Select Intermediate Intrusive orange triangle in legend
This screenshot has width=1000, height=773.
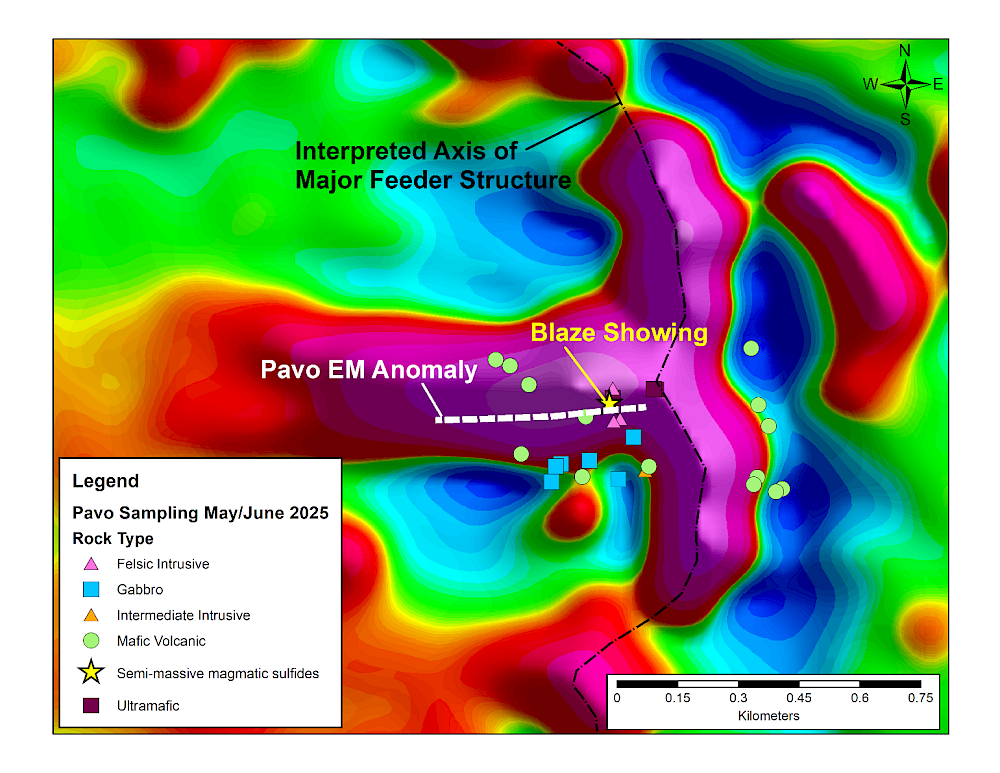pyautogui.click(x=91, y=615)
